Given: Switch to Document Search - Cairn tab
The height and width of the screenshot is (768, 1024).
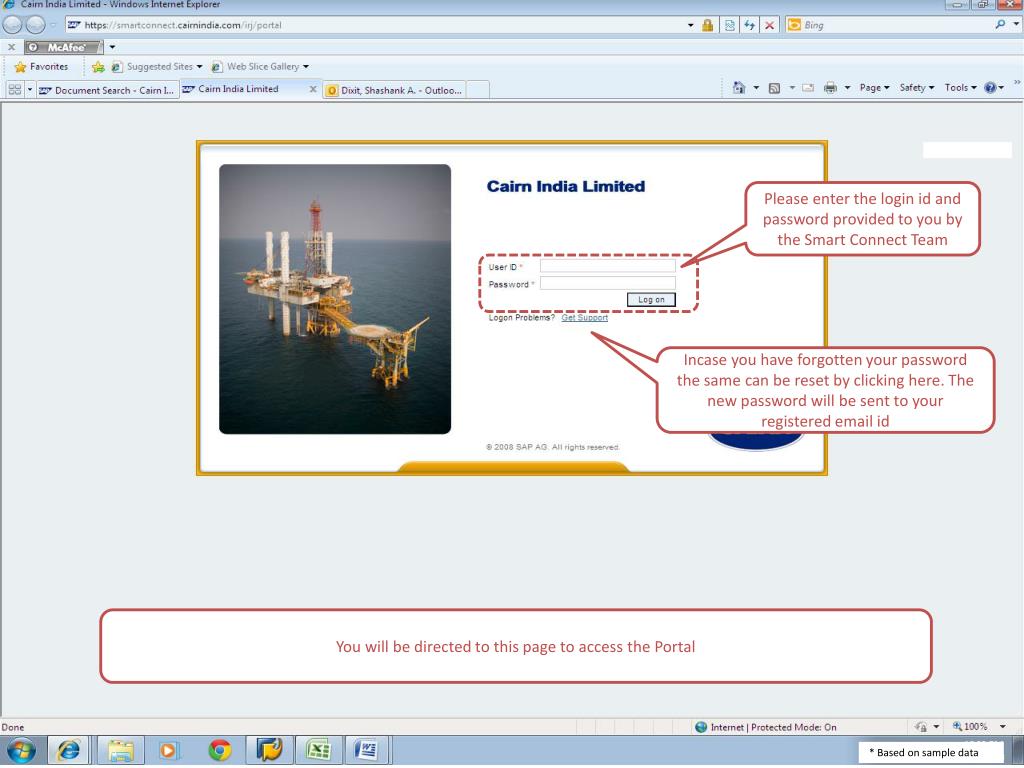Looking at the screenshot, I should tap(108, 90).
